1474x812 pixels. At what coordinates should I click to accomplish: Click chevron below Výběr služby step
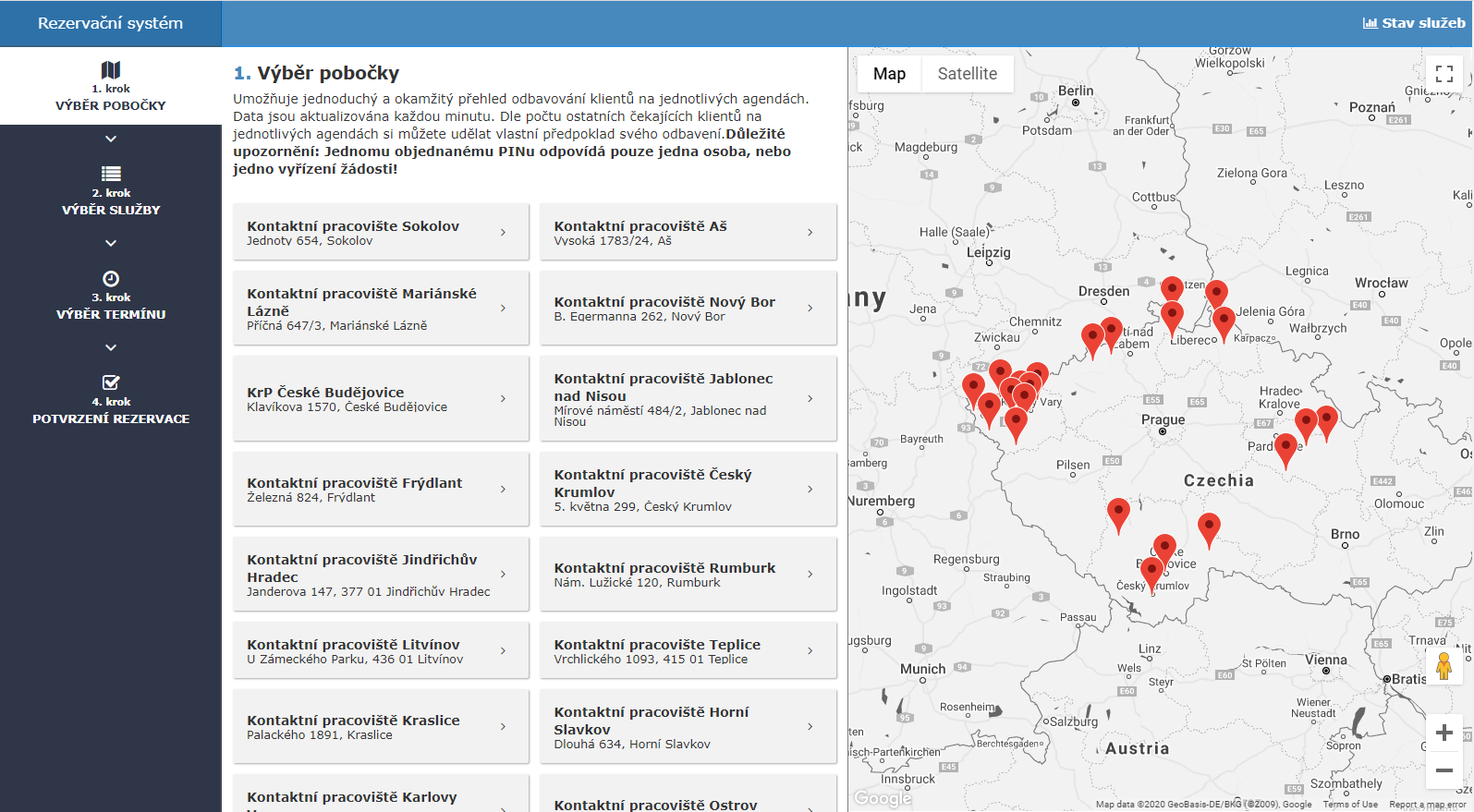pyautogui.click(x=111, y=243)
